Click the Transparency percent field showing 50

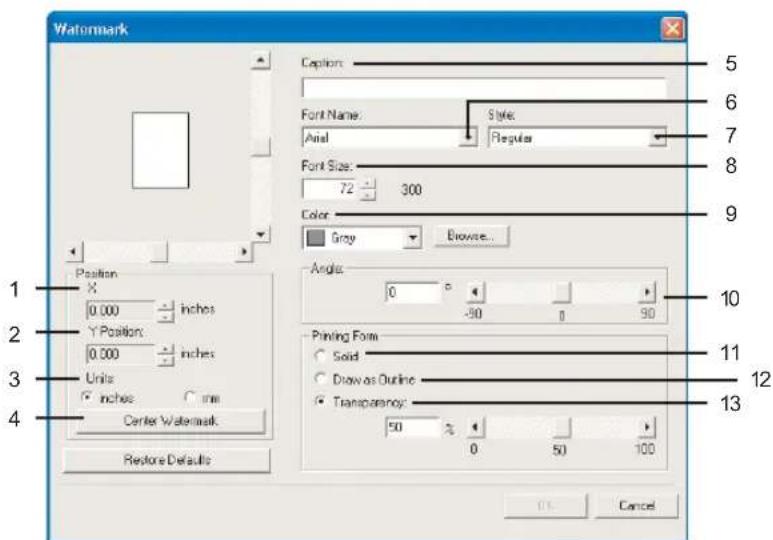(x=413, y=427)
